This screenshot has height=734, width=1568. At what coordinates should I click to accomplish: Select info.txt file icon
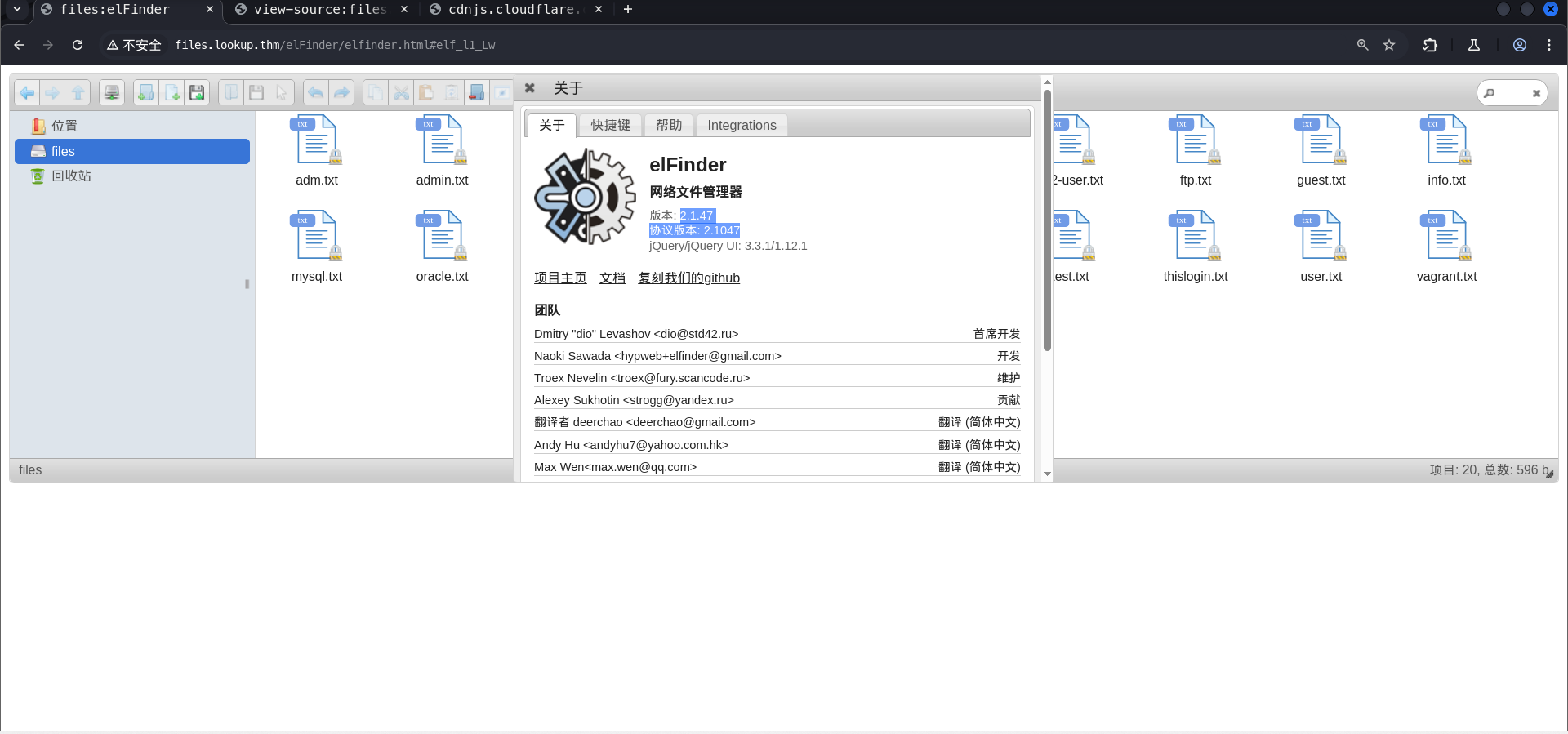[x=1446, y=140]
